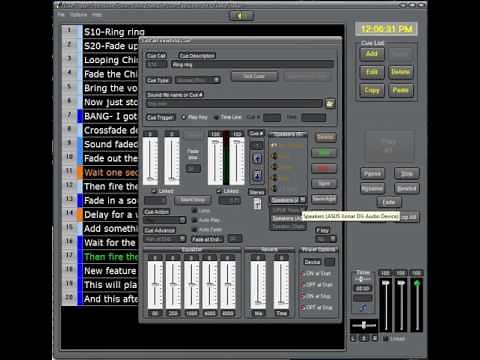Viewport: 480px width, 360px height.
Task: Toggle Linked checkbox below master faders
Action: (385, 339)
